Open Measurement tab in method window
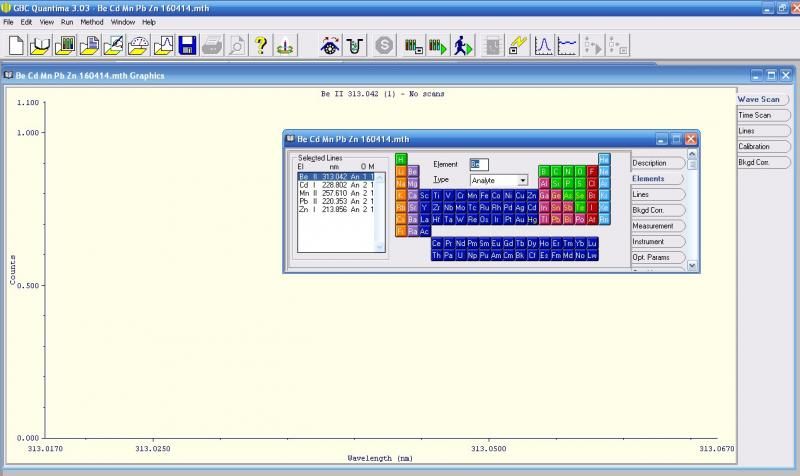Screen dimensions: 800x476 pyautogui.click(x=657, y=226)
